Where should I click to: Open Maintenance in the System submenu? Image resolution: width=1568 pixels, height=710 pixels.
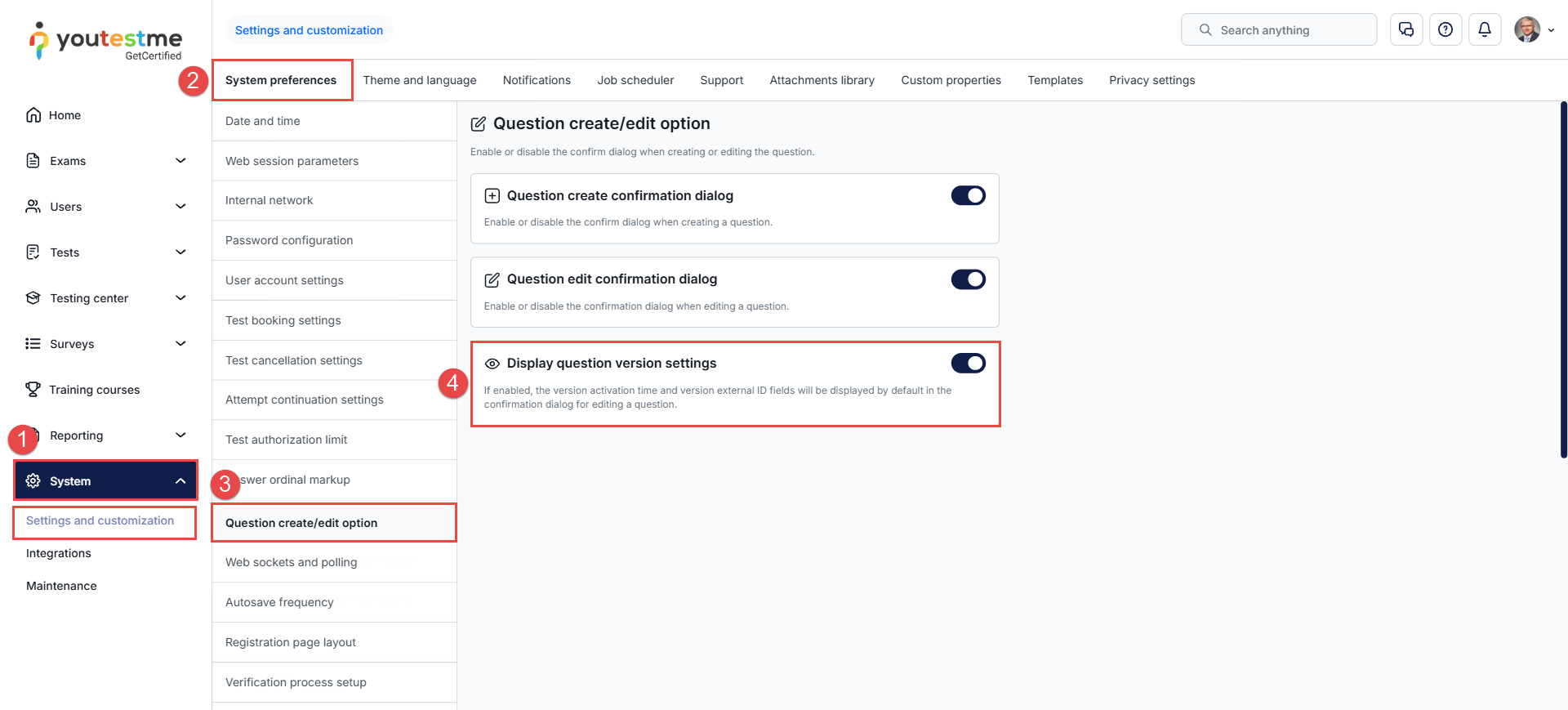[x=61, y=586]
